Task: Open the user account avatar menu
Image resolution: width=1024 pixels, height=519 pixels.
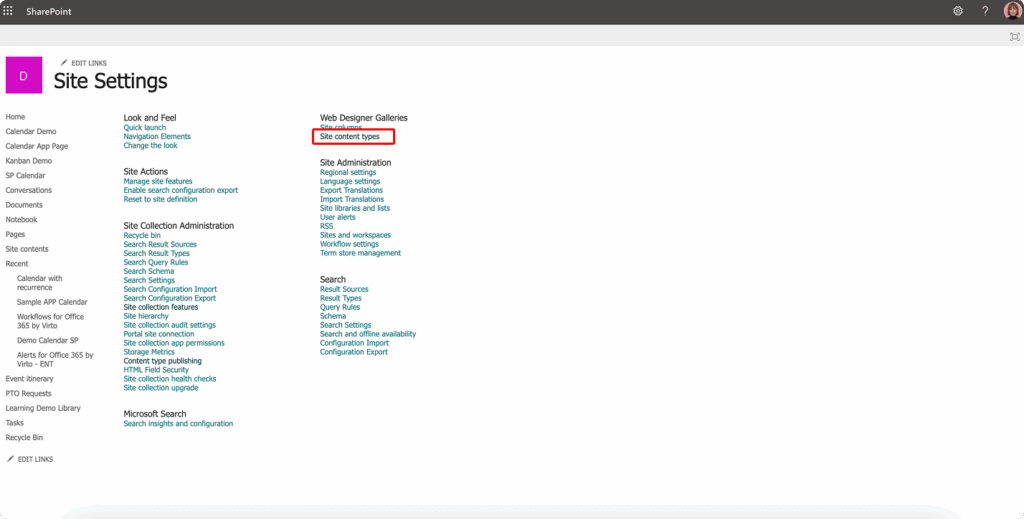Action: pos(1012,11)
